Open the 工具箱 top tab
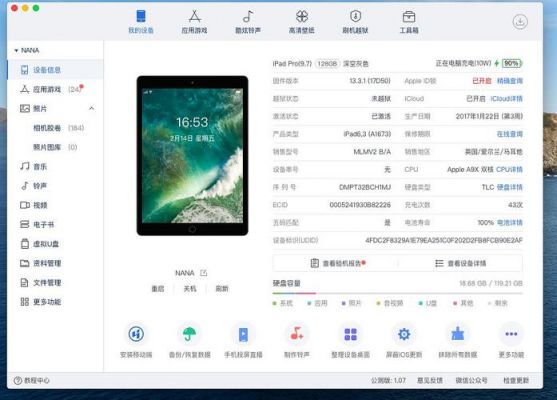The width and height of the screenshot is (557, 400). (409, 22)
